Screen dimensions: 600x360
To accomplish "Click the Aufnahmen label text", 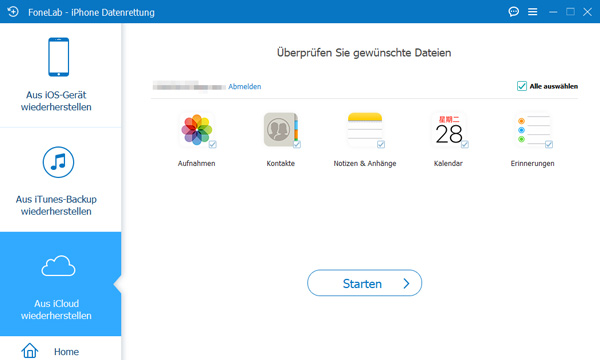I will click(196, 163).
